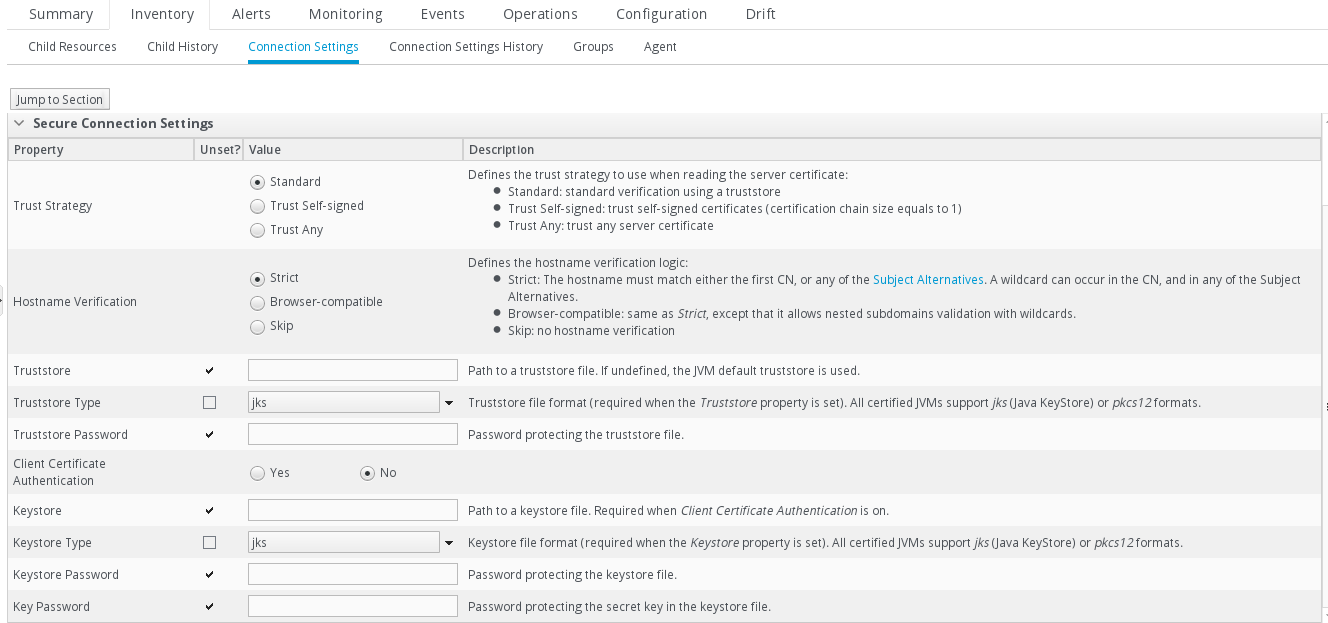Open the Keystore Type dropdown arrow
This screenshot has width=1328, height=623.
[448, 543]
